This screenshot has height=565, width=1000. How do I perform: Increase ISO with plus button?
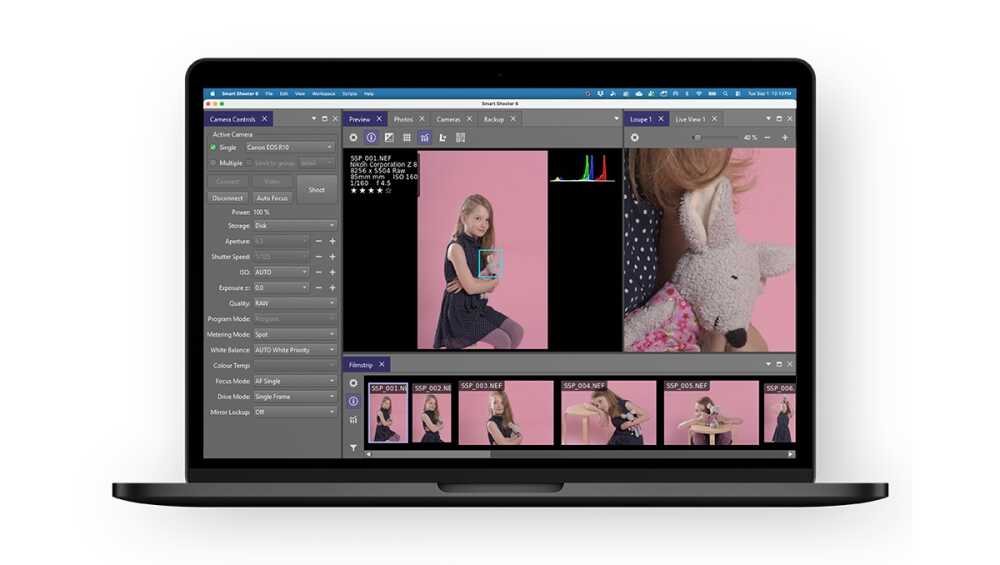[332, 272]
